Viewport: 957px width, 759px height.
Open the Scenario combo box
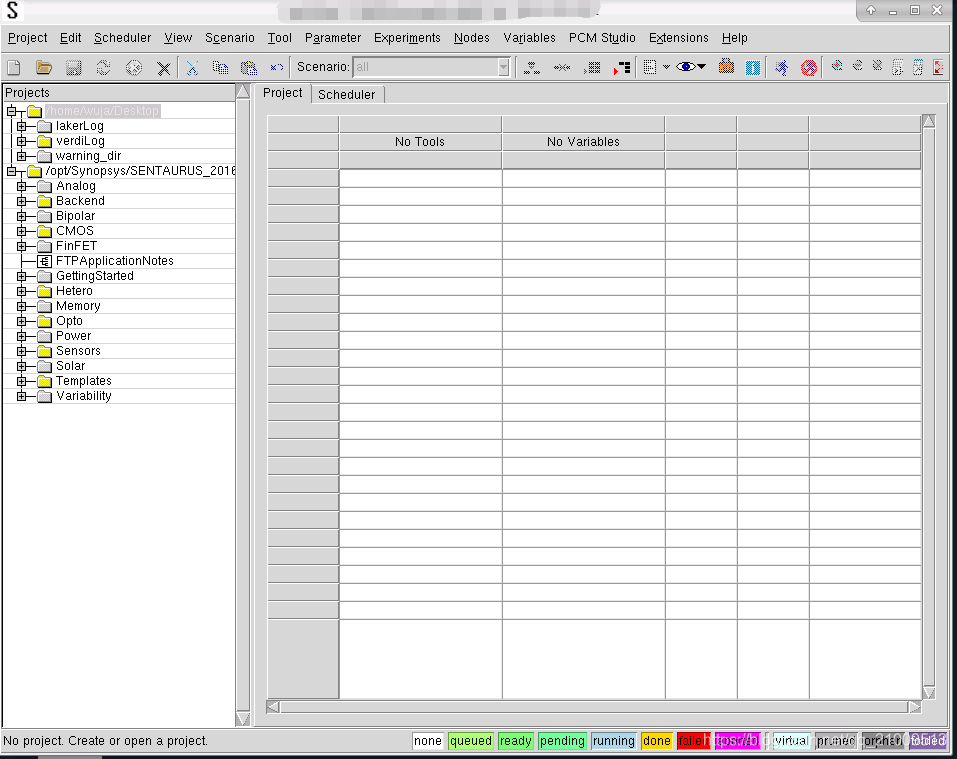coord(432,67)
